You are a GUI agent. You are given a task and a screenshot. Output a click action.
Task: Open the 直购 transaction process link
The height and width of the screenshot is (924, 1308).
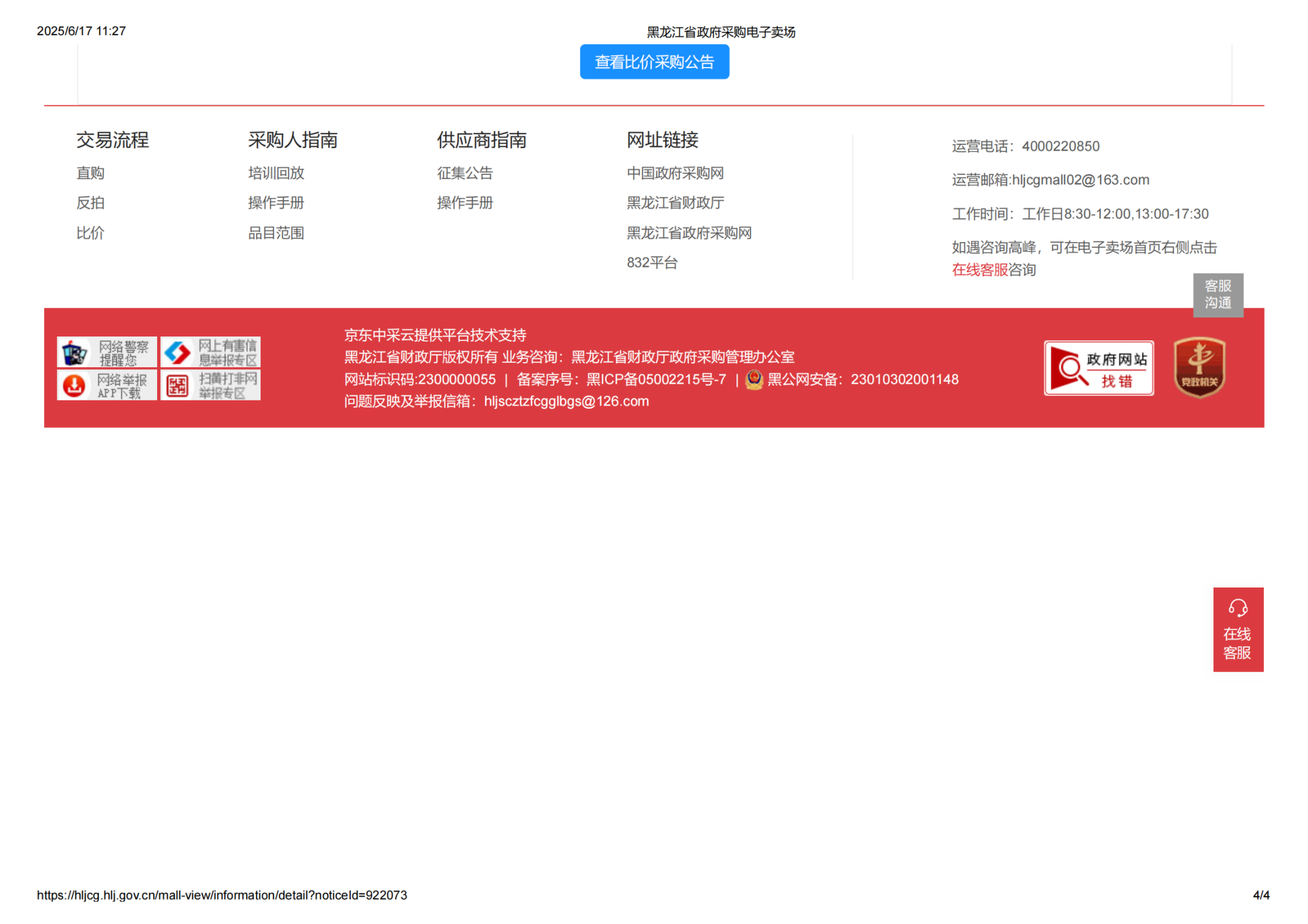90,173
